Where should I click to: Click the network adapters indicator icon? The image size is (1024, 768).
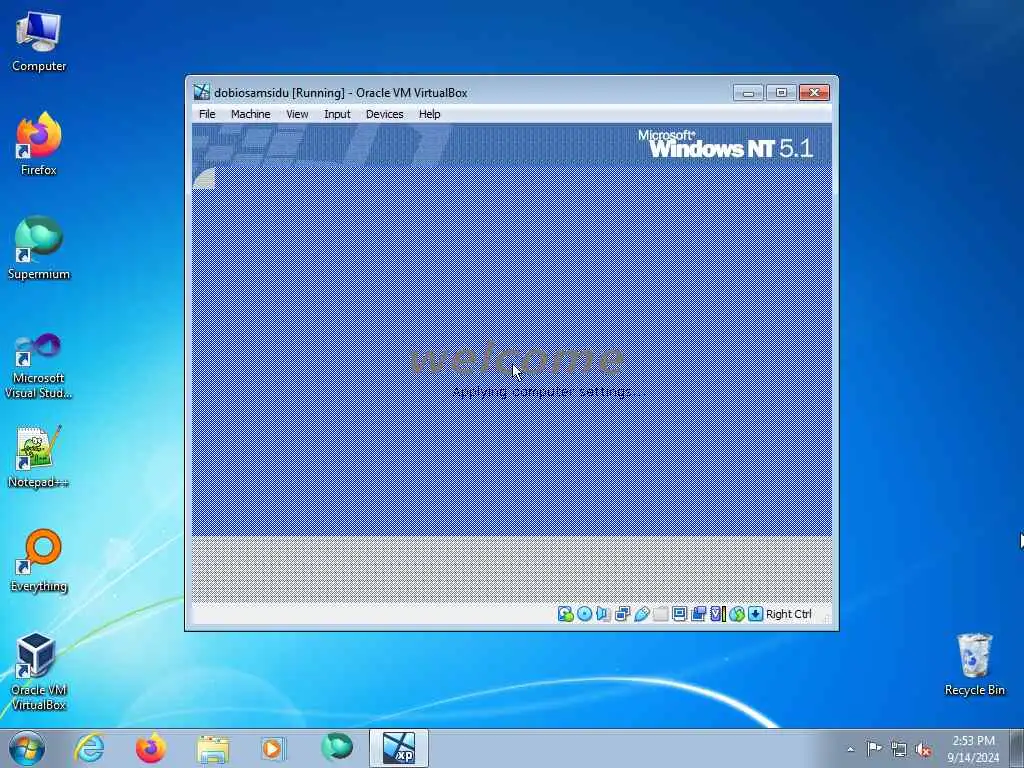tap(622, 614)
